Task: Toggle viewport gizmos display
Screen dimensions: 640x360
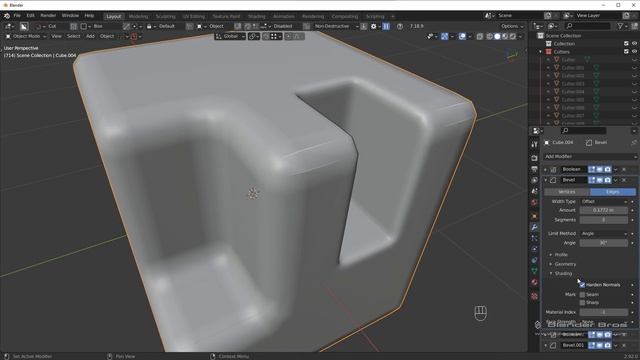Action: tap(444, 36)
